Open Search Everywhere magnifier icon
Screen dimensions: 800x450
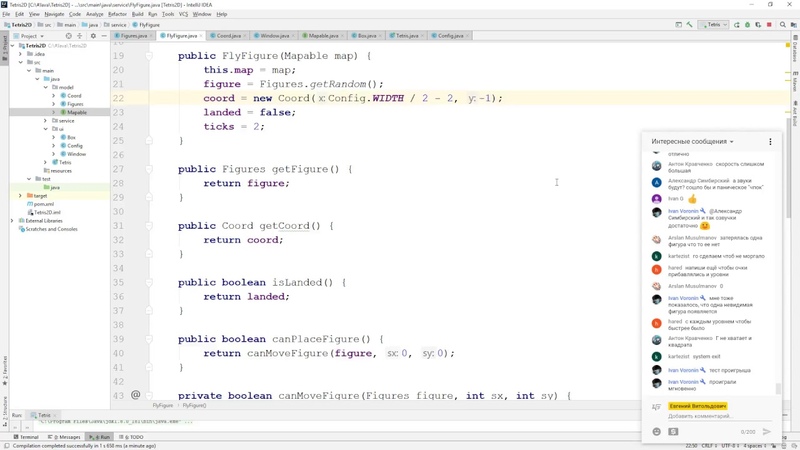click(783, 24)
